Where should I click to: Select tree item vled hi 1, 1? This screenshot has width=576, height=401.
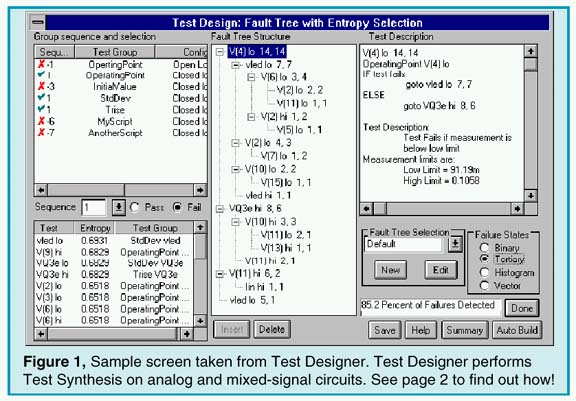tap(268, 195)
